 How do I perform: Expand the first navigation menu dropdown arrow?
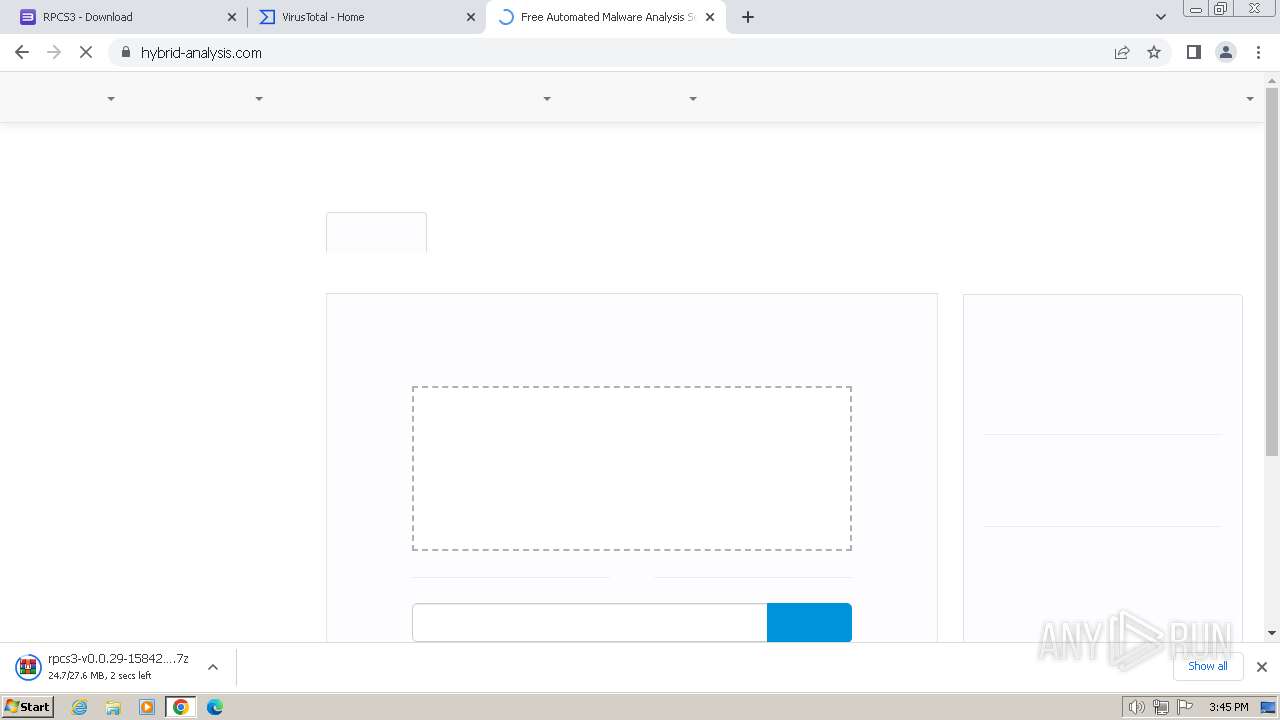[111, 99]
